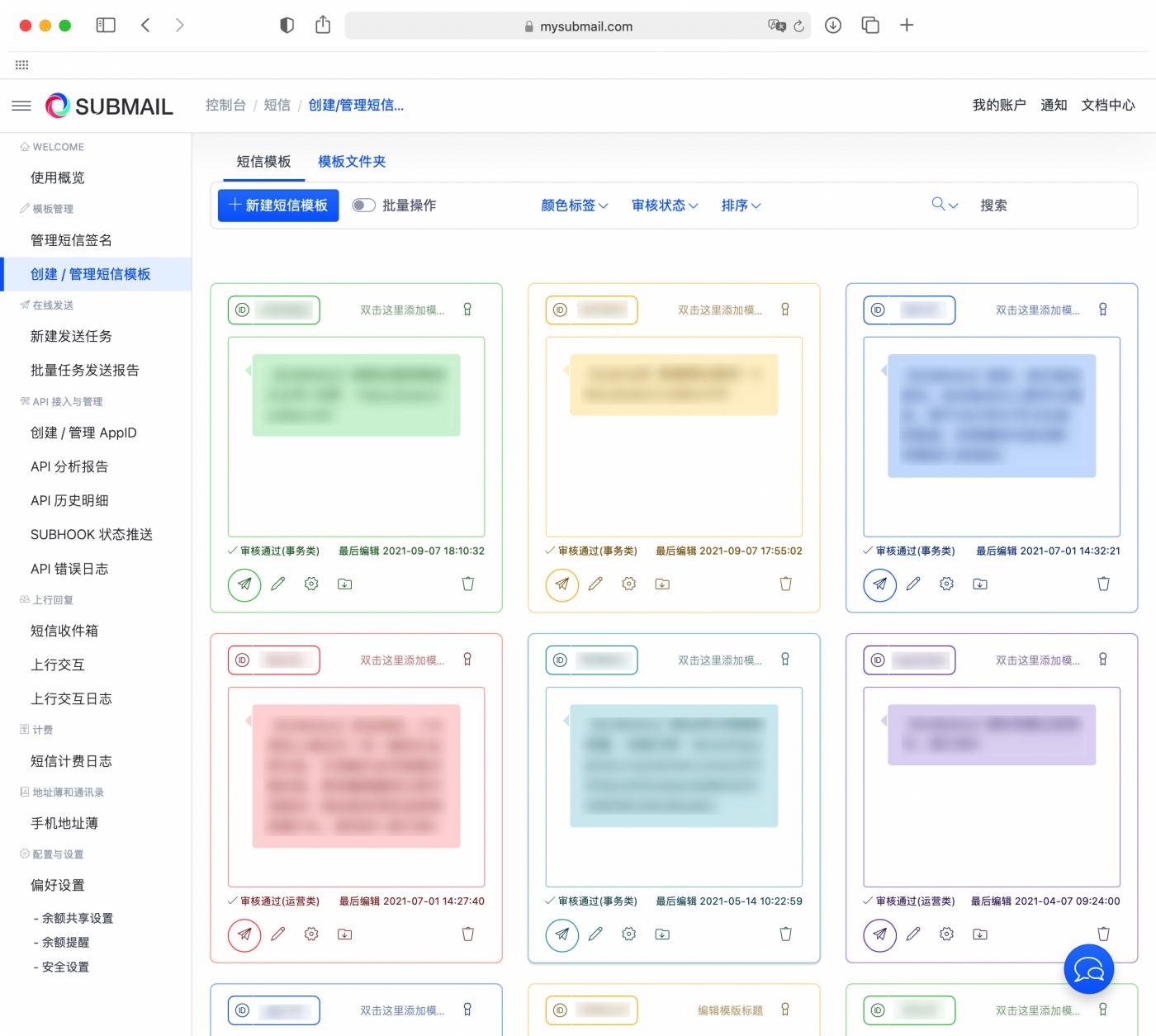Enable 批量操作 batch operation switch

[363, 205]
